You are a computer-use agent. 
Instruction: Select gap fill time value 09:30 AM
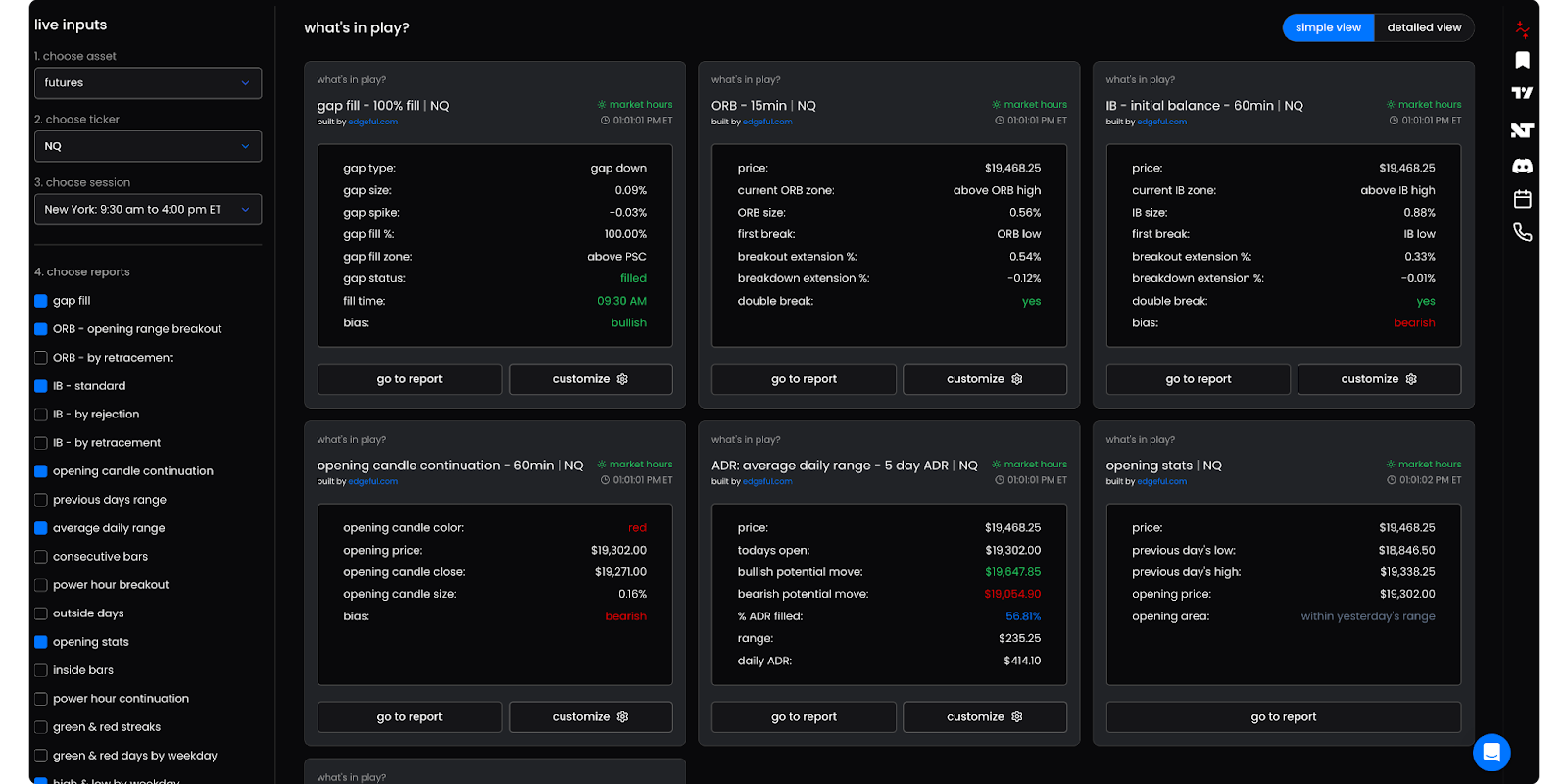pos(622,301)
